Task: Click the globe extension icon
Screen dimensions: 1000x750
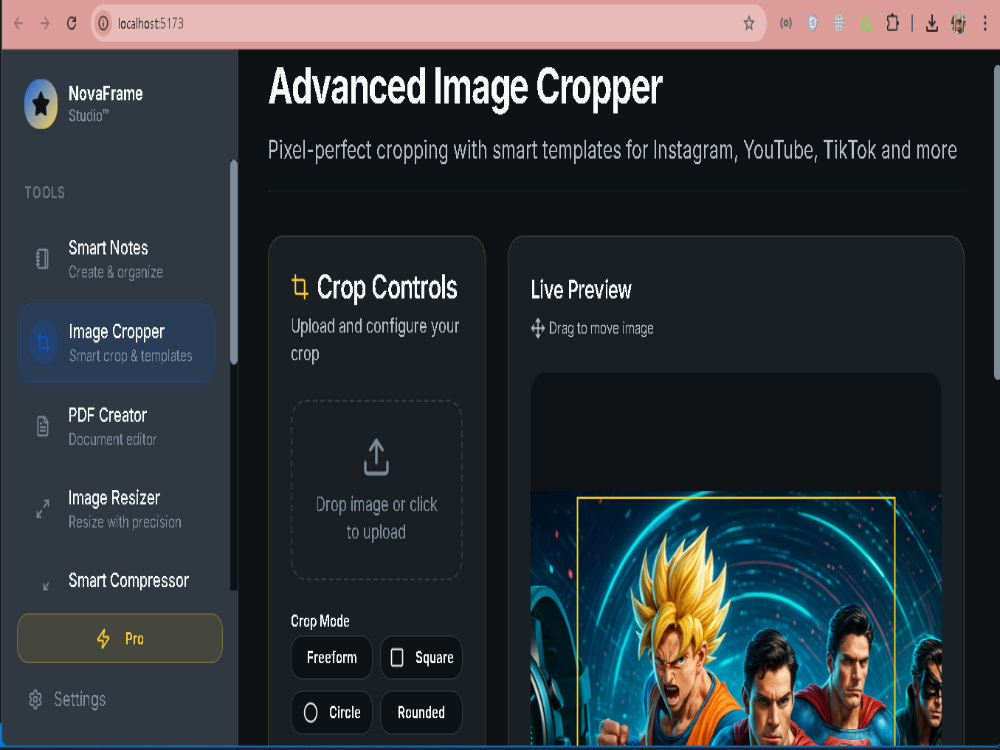Action: [x=839, y=24]
